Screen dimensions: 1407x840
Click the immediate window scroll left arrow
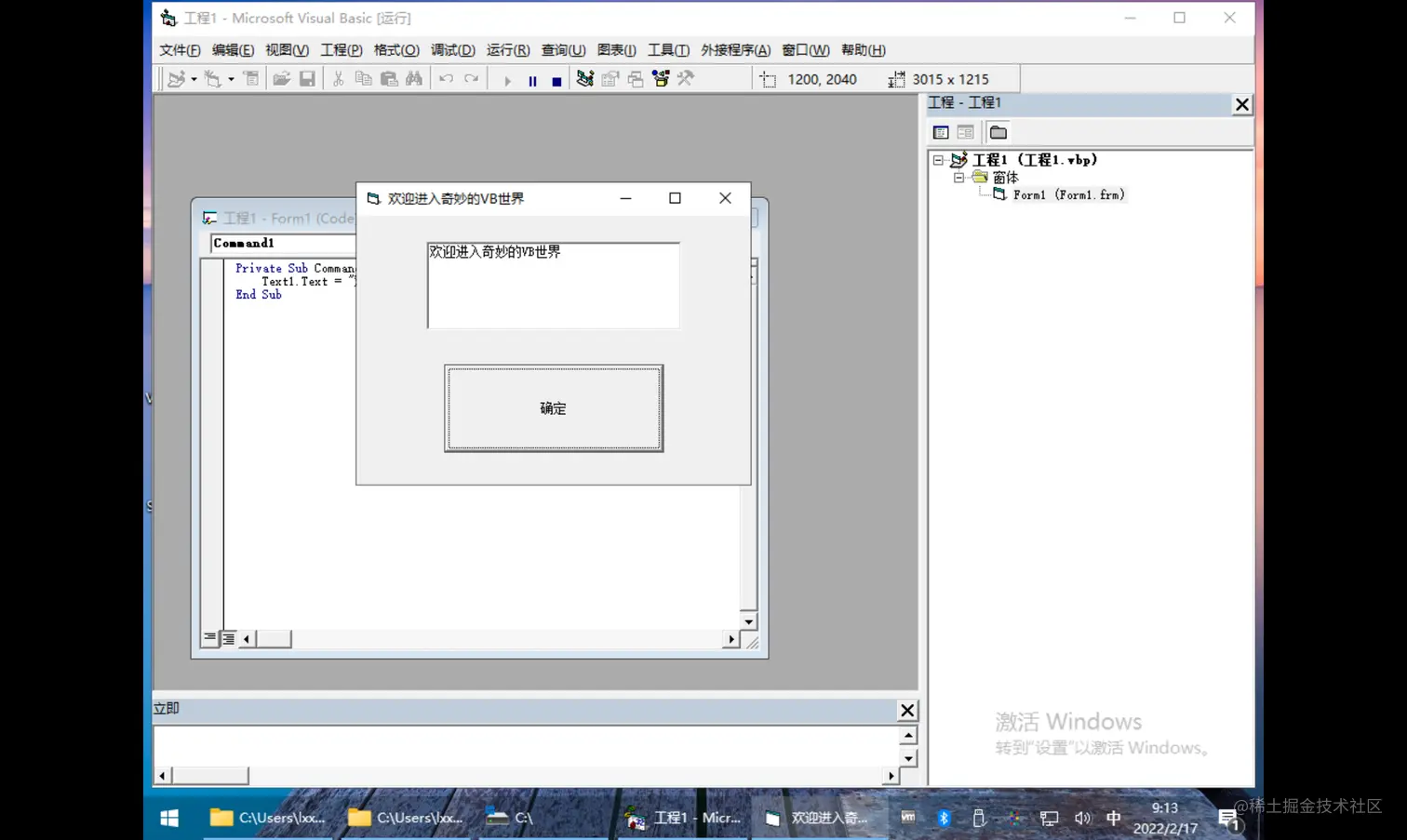(162, 776)
